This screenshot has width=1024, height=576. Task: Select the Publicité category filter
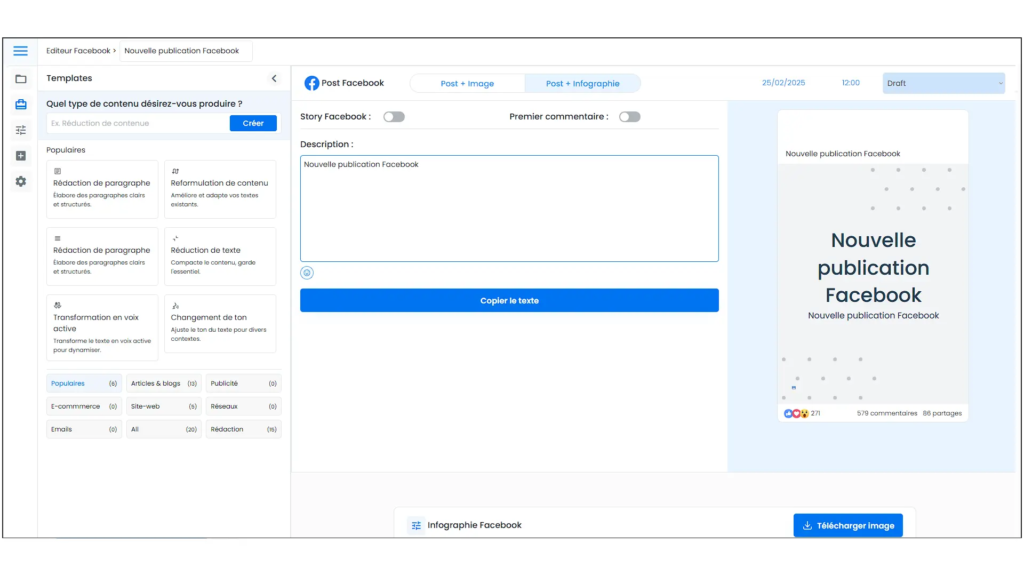243,383
